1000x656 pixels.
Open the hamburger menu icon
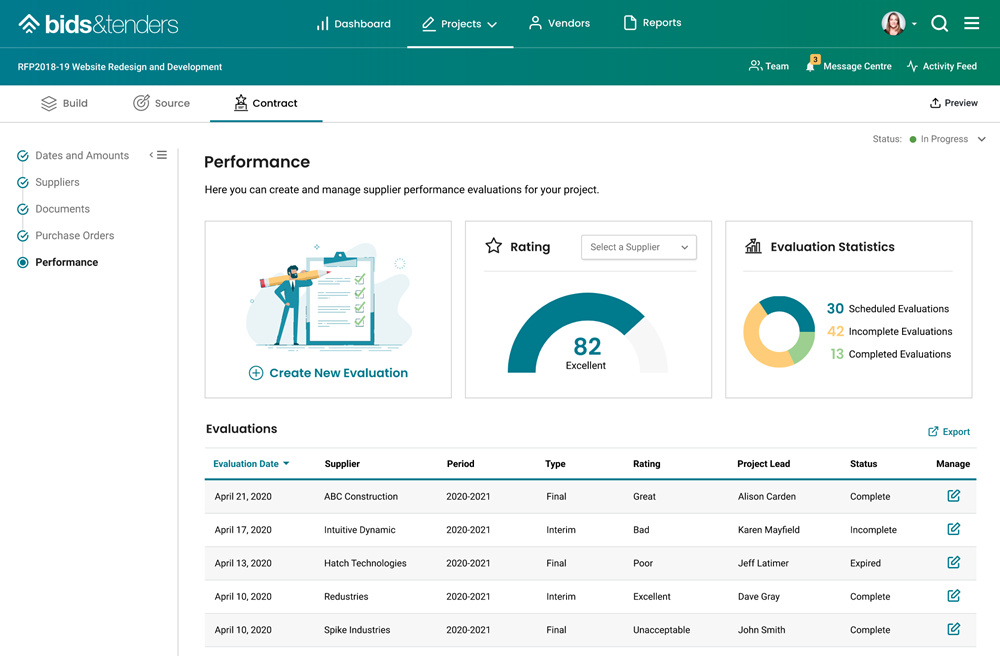[971, 24]
